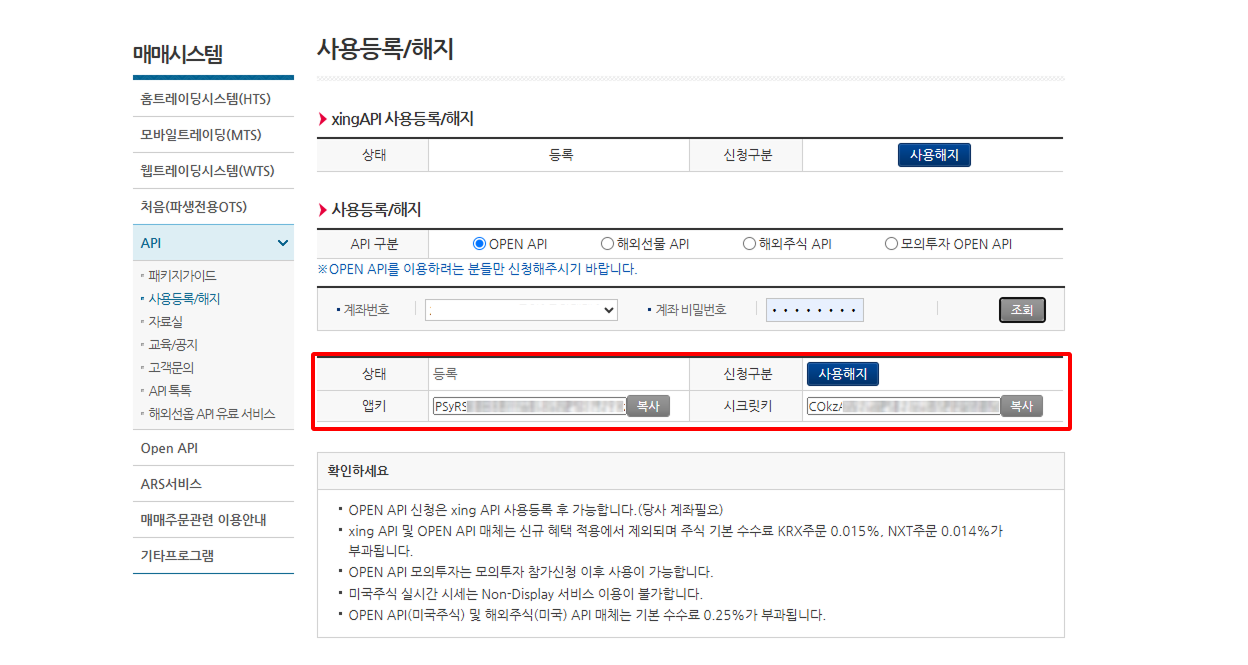Go to 고객문의 submenu link
1248x665 pixels.
171,367
